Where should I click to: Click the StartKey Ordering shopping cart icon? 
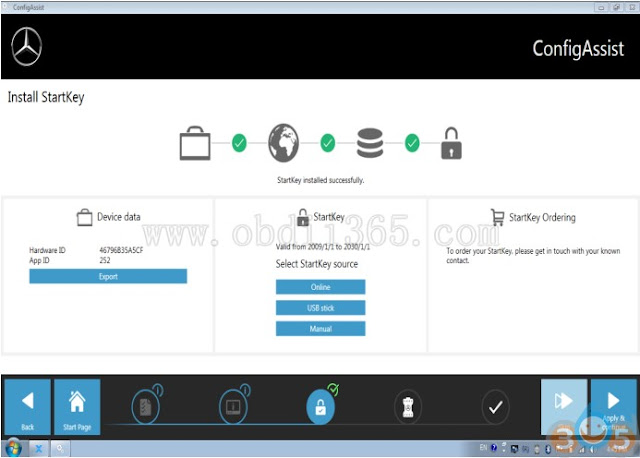[498, 217]
